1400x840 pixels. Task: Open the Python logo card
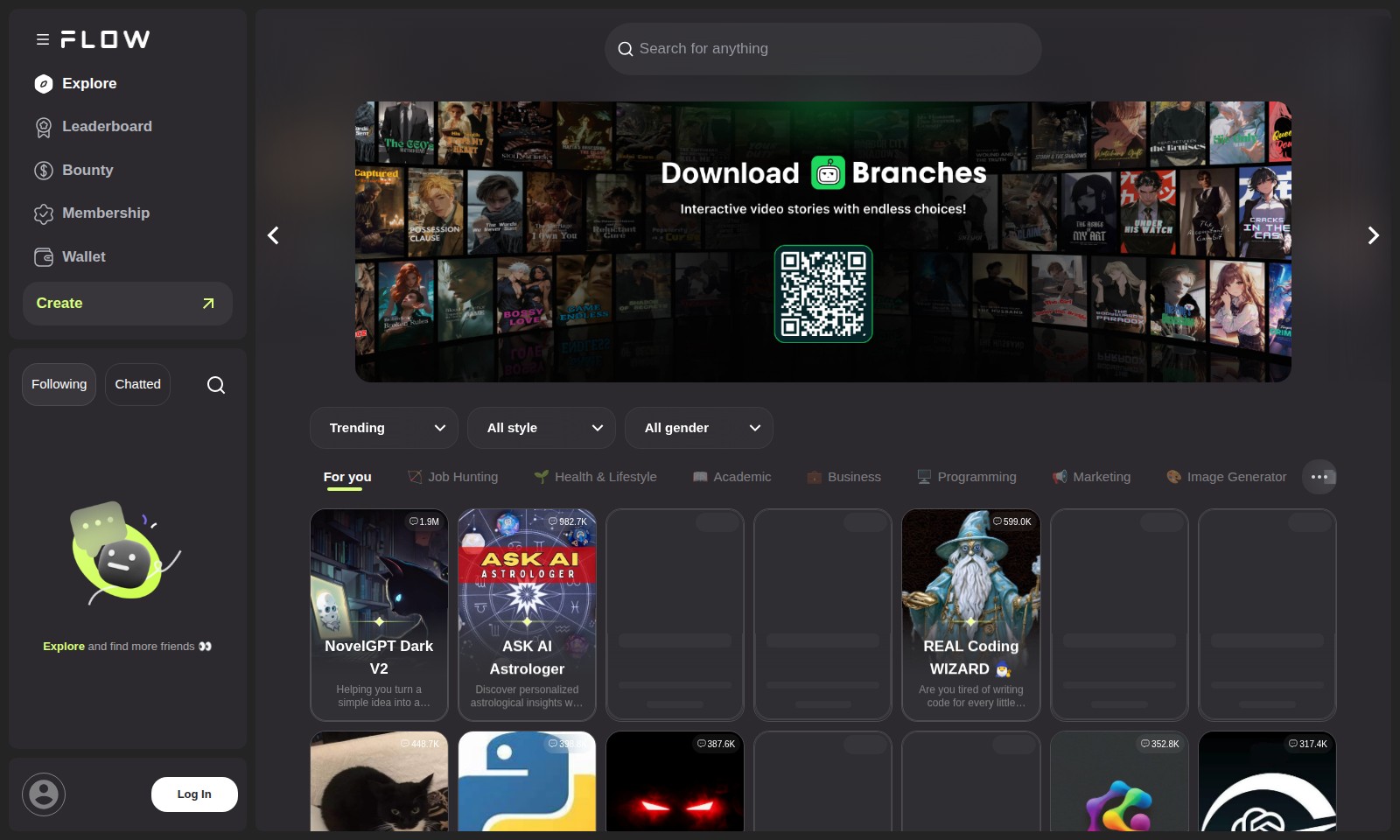(527, 781)
